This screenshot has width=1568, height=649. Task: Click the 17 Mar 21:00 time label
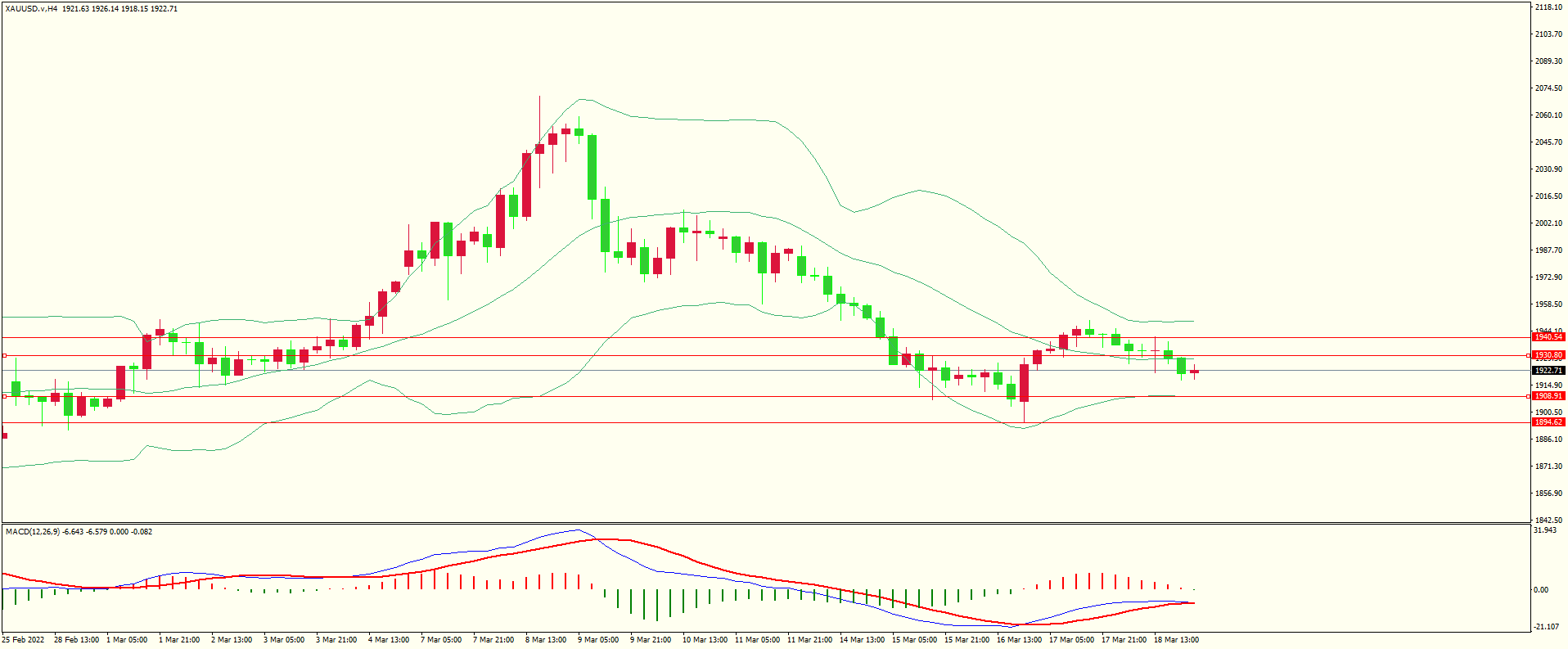[x=1124, y=640]
